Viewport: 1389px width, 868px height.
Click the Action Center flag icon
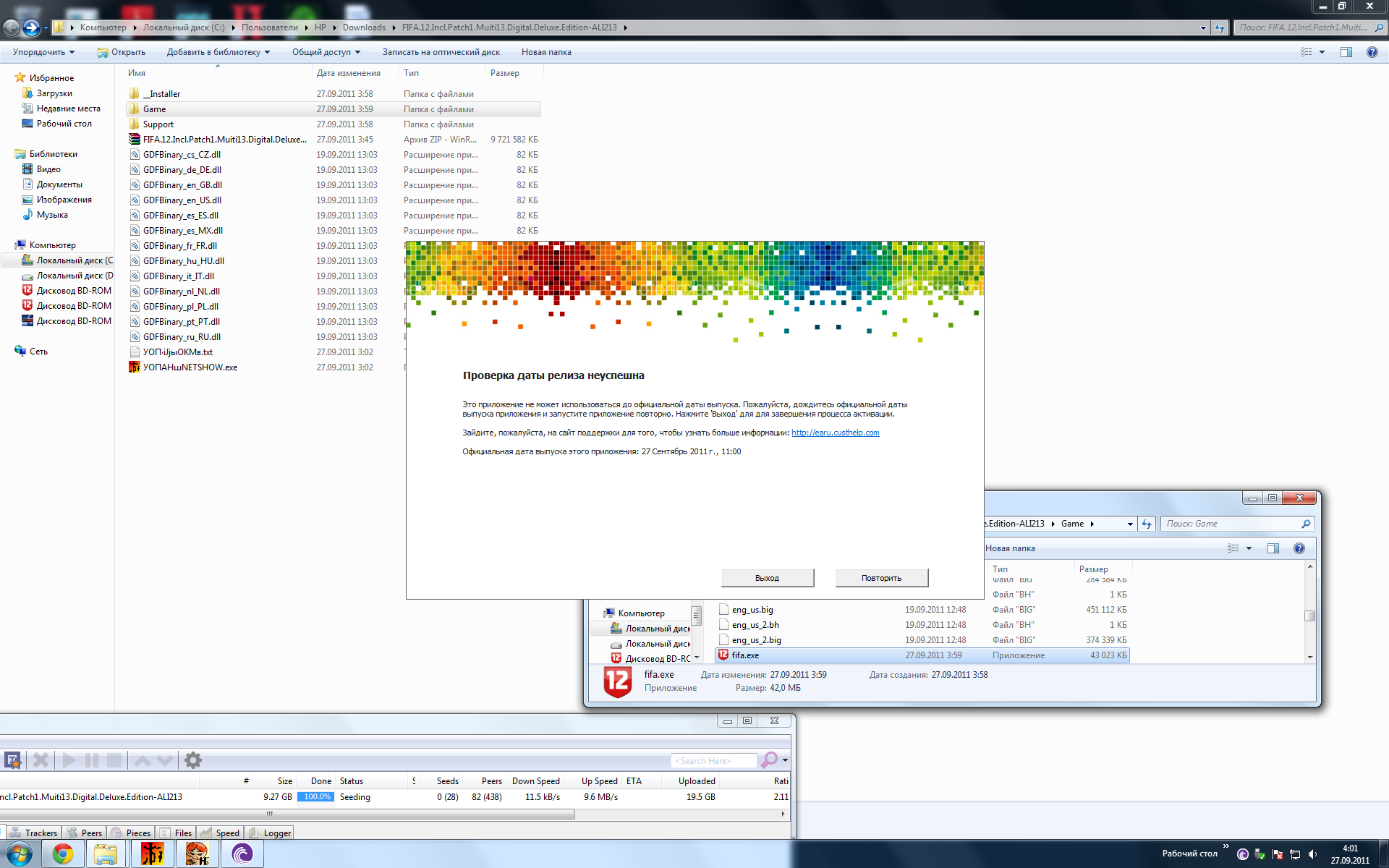pyautogui.click(x=1278, y=854)
